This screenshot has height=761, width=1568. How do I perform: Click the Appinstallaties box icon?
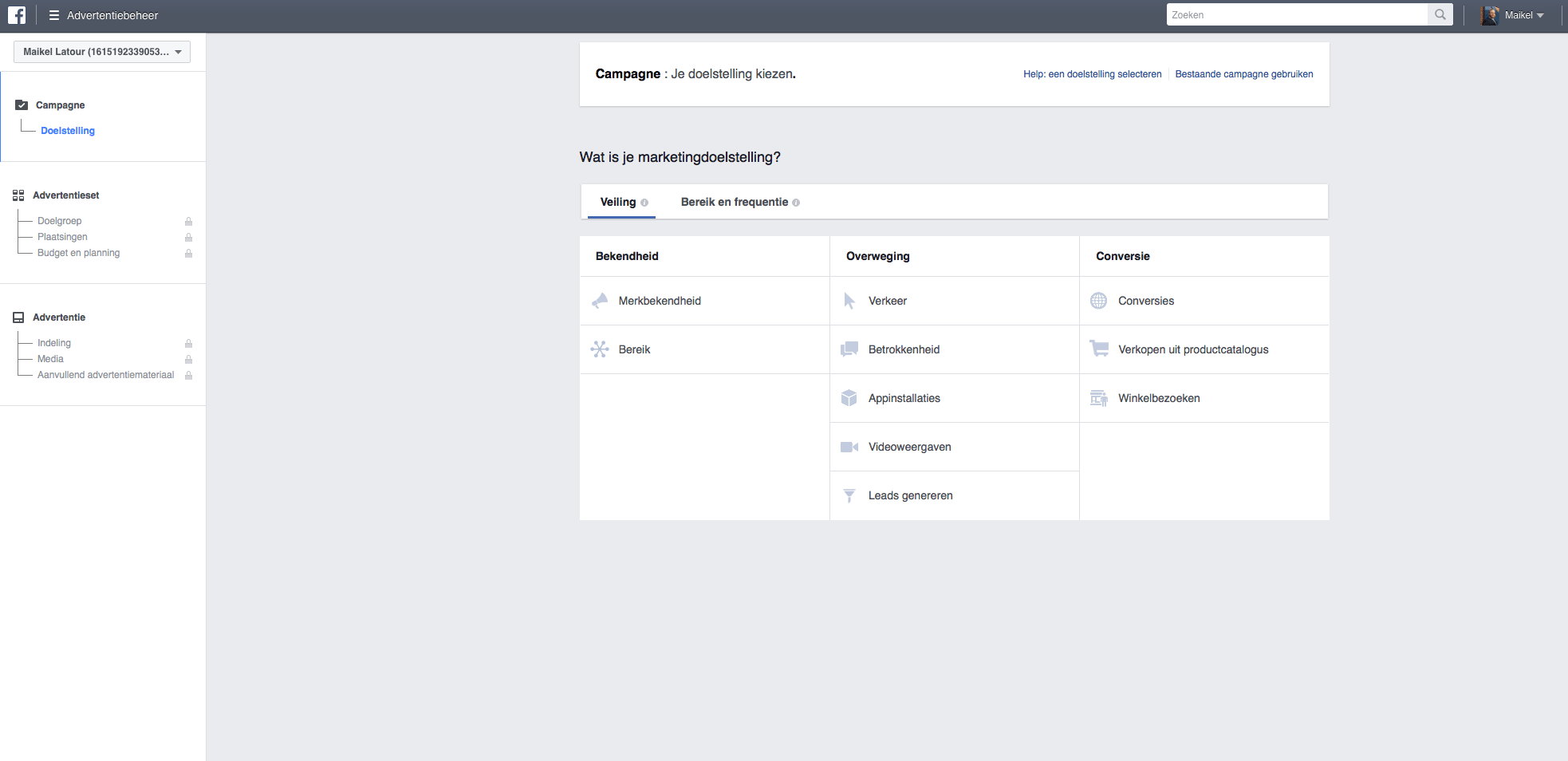tap(849, 398)
